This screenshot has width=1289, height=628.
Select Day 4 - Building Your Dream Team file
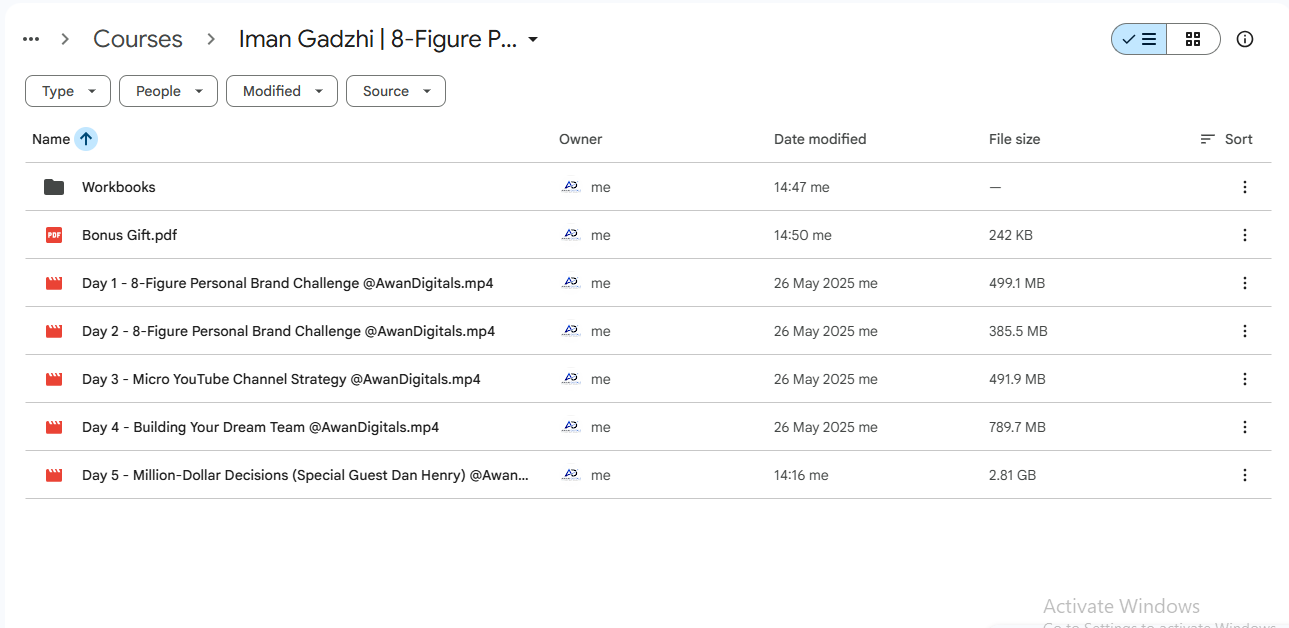pyautogui.click(x=260, y=427)
